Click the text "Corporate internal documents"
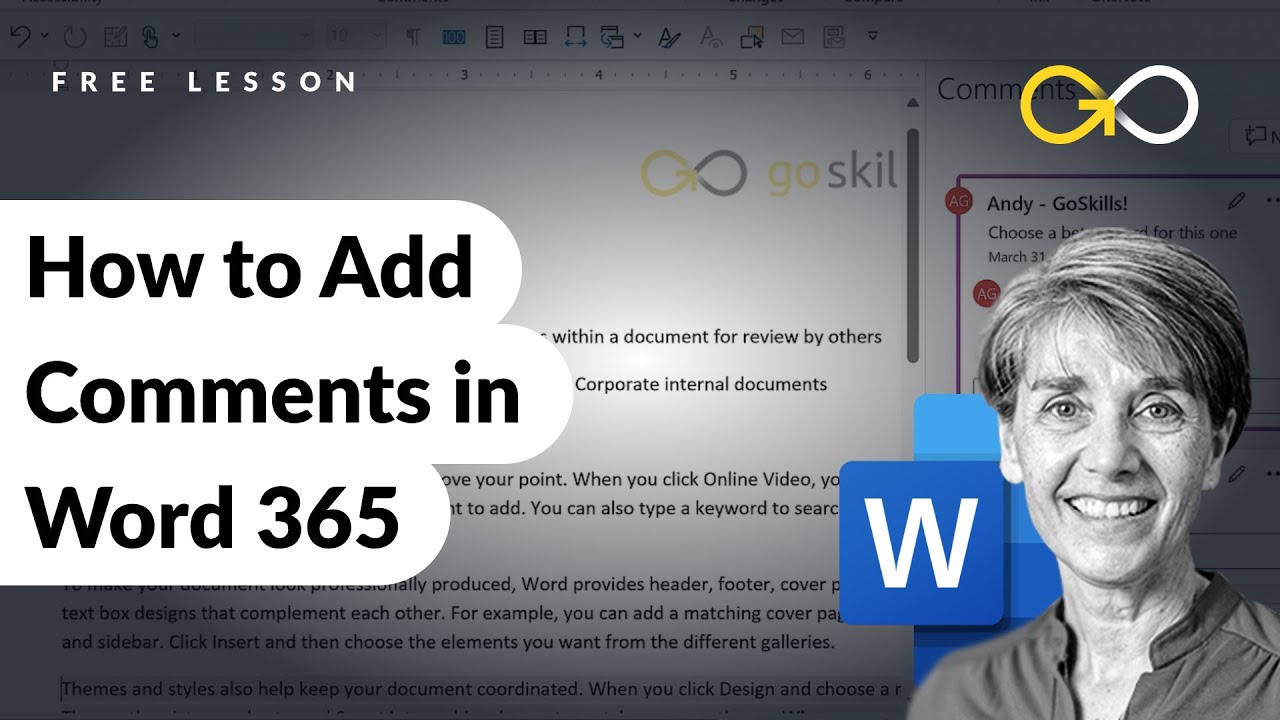 701,384
